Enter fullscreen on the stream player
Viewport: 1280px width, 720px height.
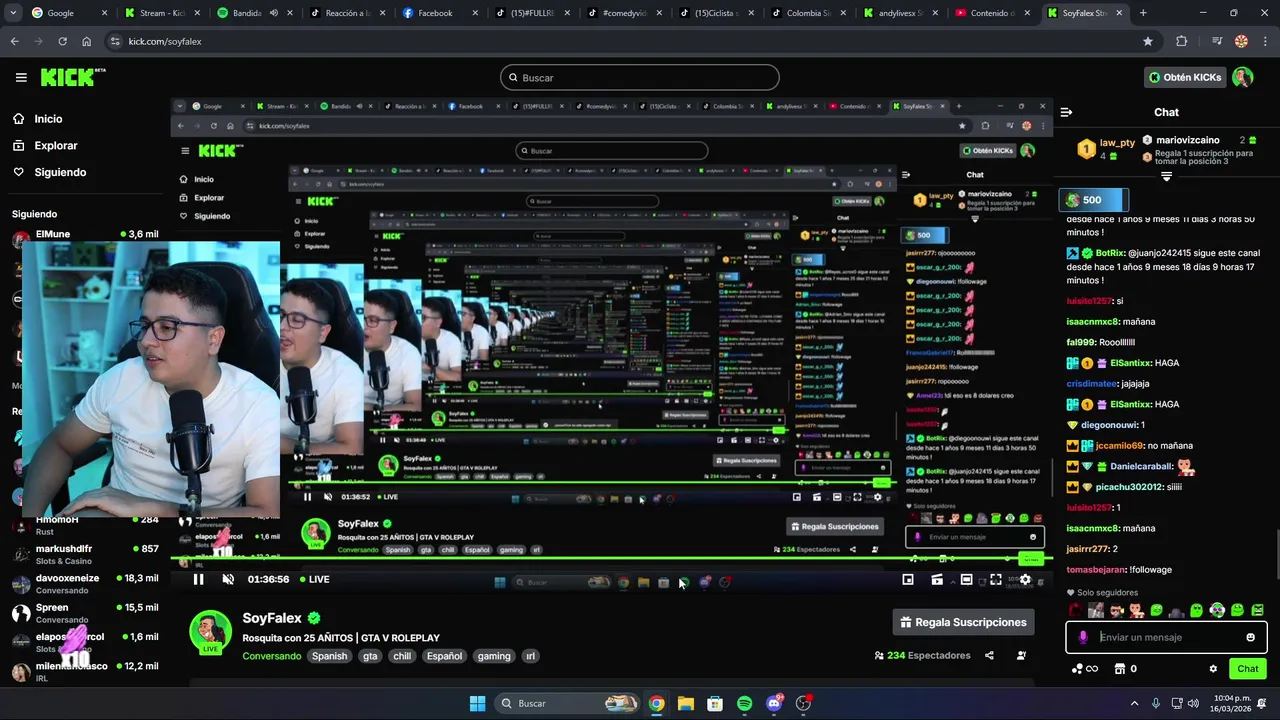[x=996, y=579]
